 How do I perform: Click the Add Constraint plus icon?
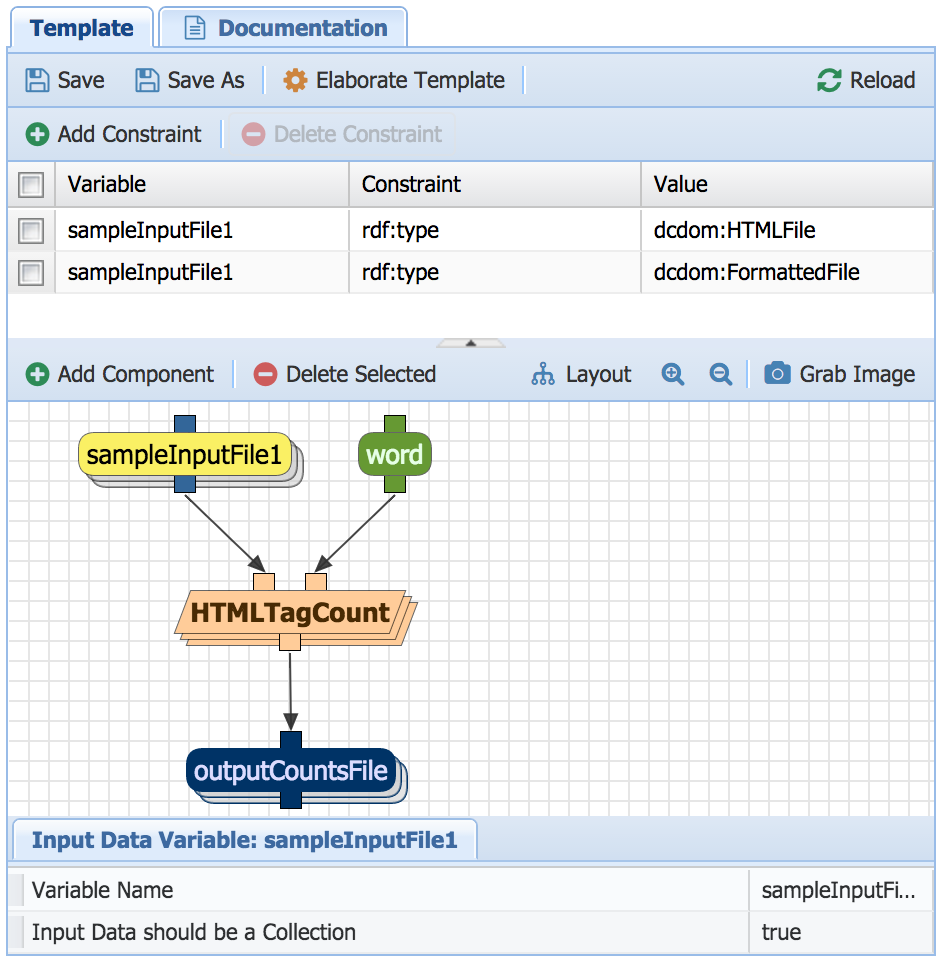(37, 135)
